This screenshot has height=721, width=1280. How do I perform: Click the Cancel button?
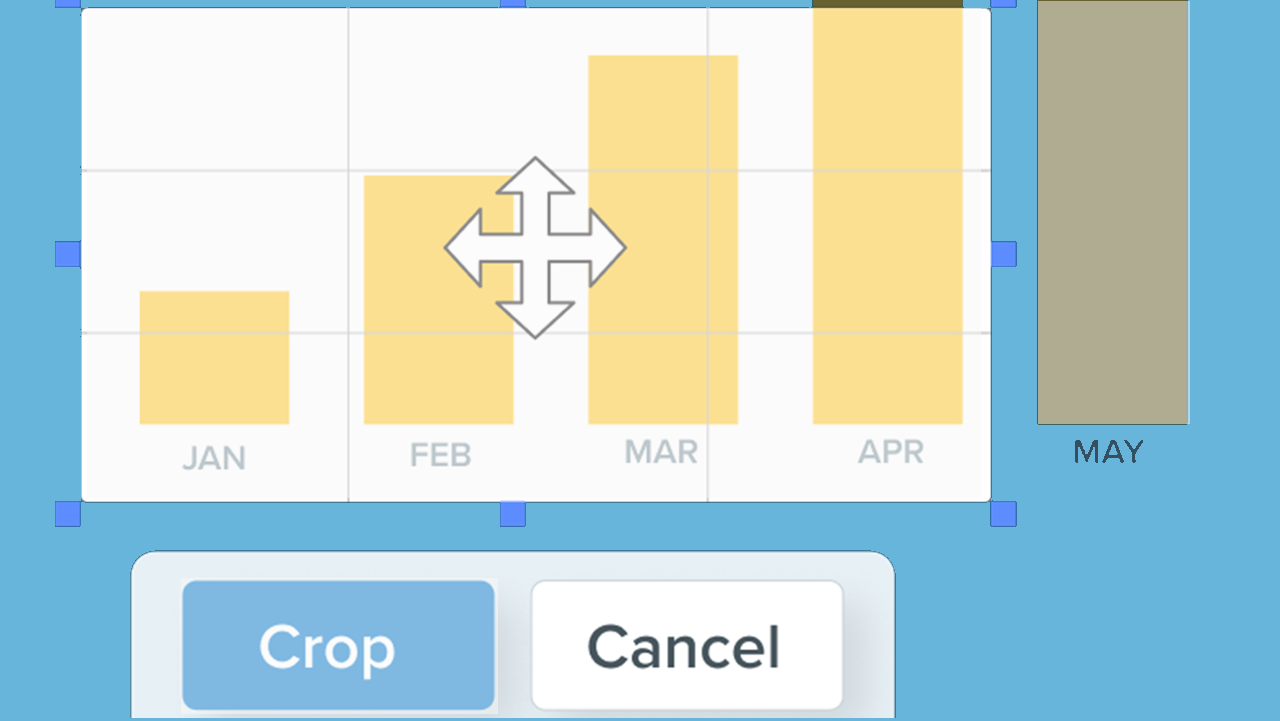[x=686, y=645]
